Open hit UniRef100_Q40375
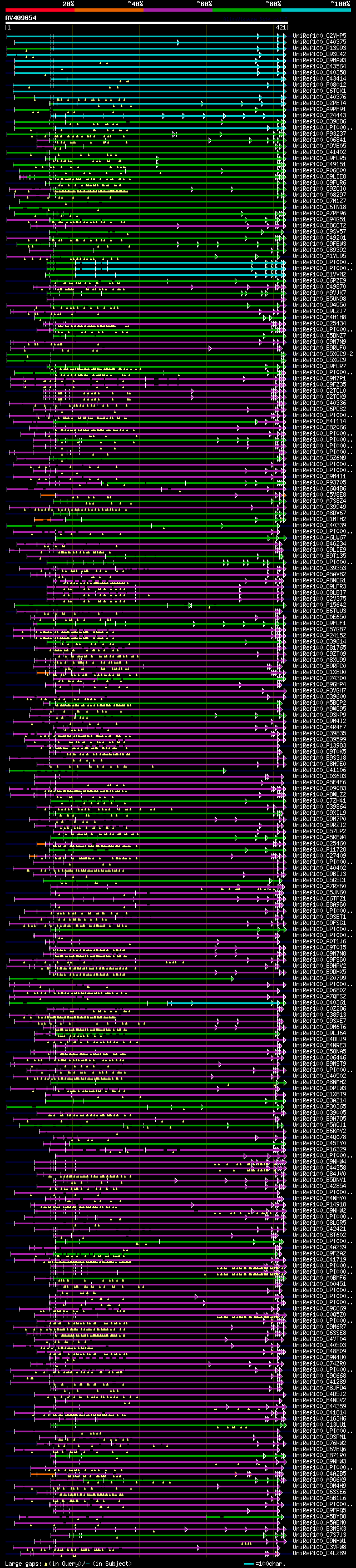356x1568 pixels. click(x=319, y=42)
